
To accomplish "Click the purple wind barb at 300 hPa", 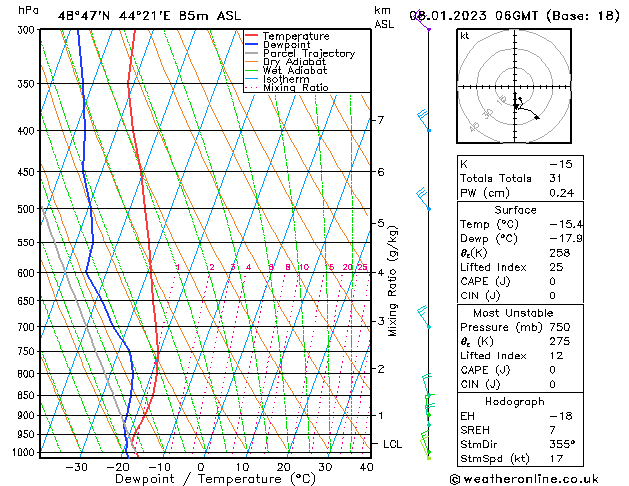I will coord(422,21).
